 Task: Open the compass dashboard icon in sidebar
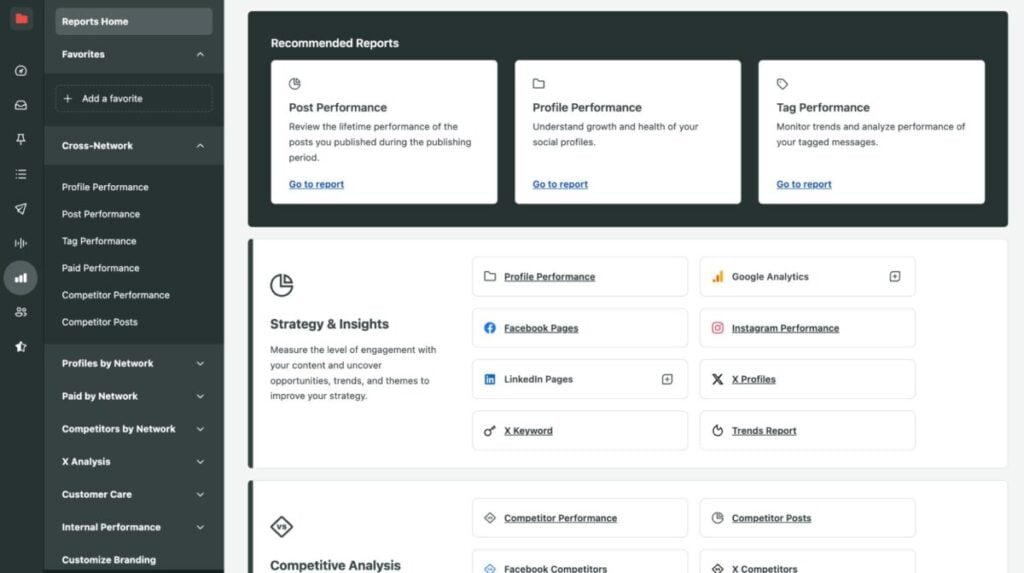tap(21, 71)
